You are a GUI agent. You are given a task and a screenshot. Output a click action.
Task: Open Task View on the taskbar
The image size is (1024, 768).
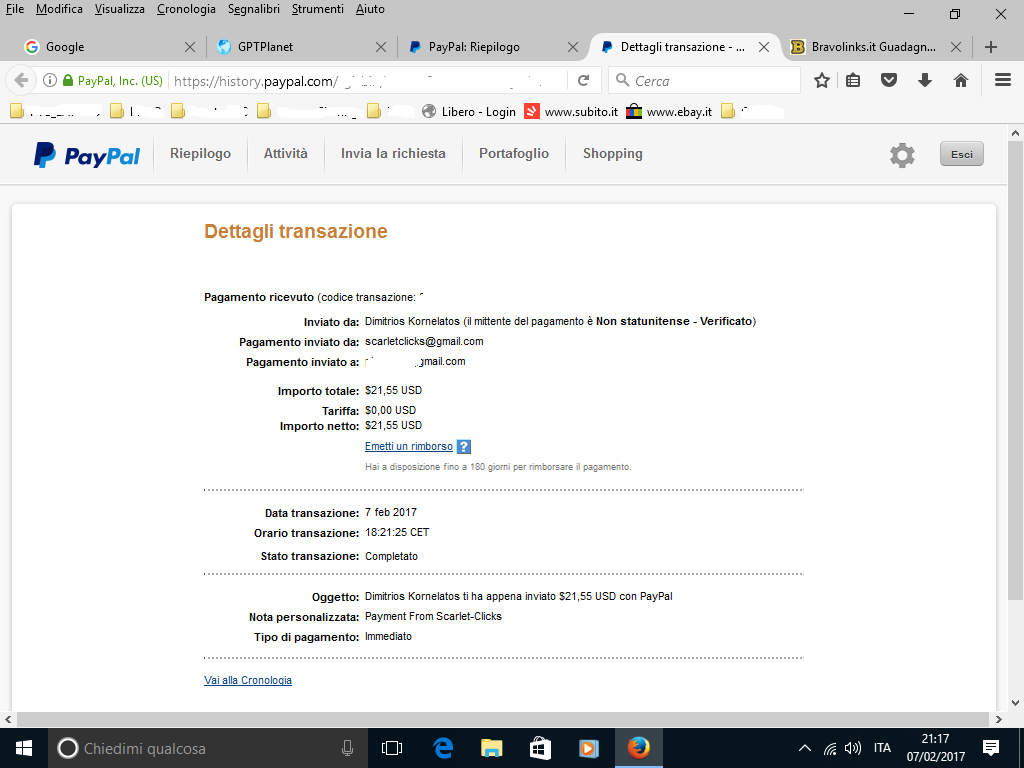tap(392, 748)
